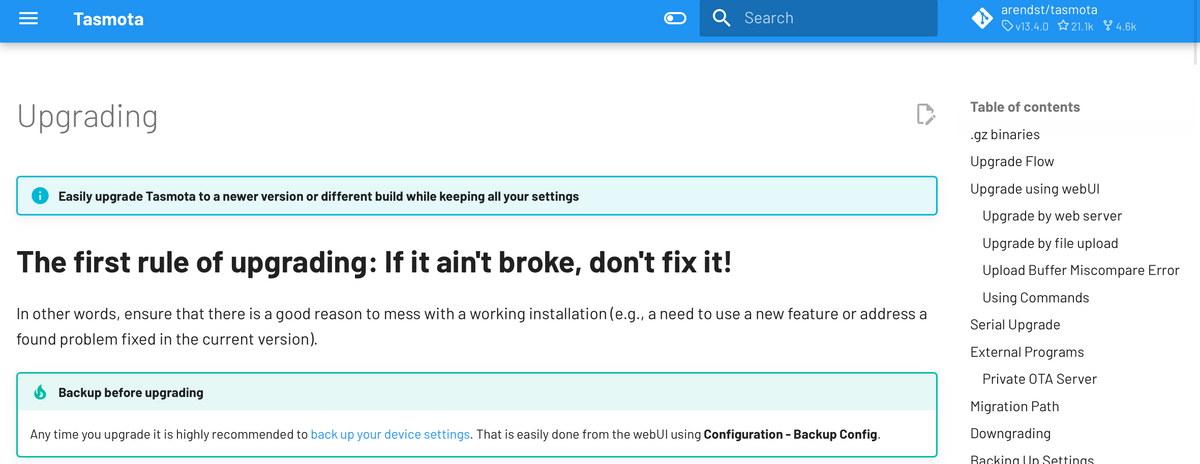Click the 'Backup before upgrading' admonition title
The width and height of the screenshot is (1200, 464).
(x=131, y=392)
